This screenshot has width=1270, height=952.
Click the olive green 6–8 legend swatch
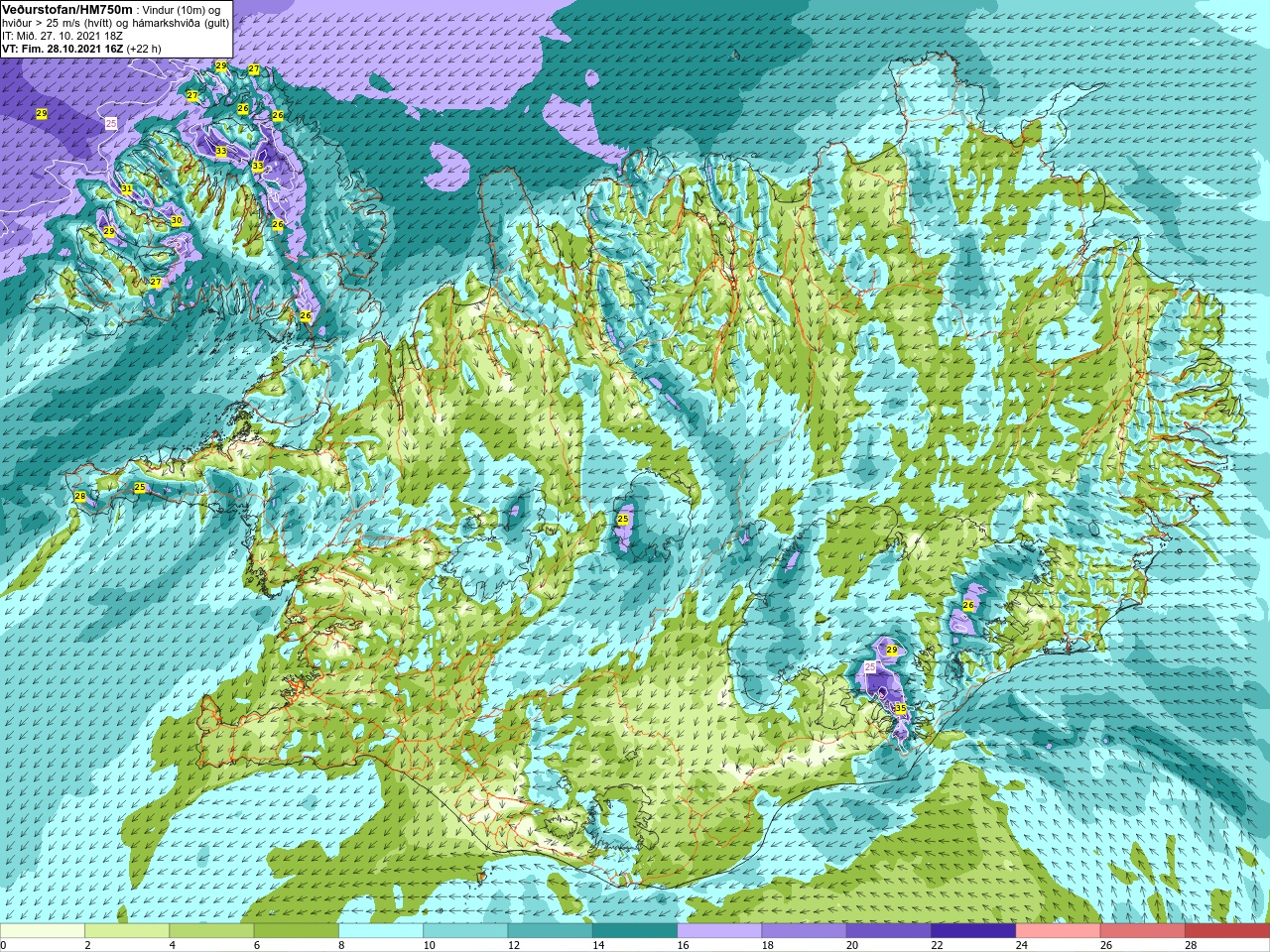click(x=296, y=931)
